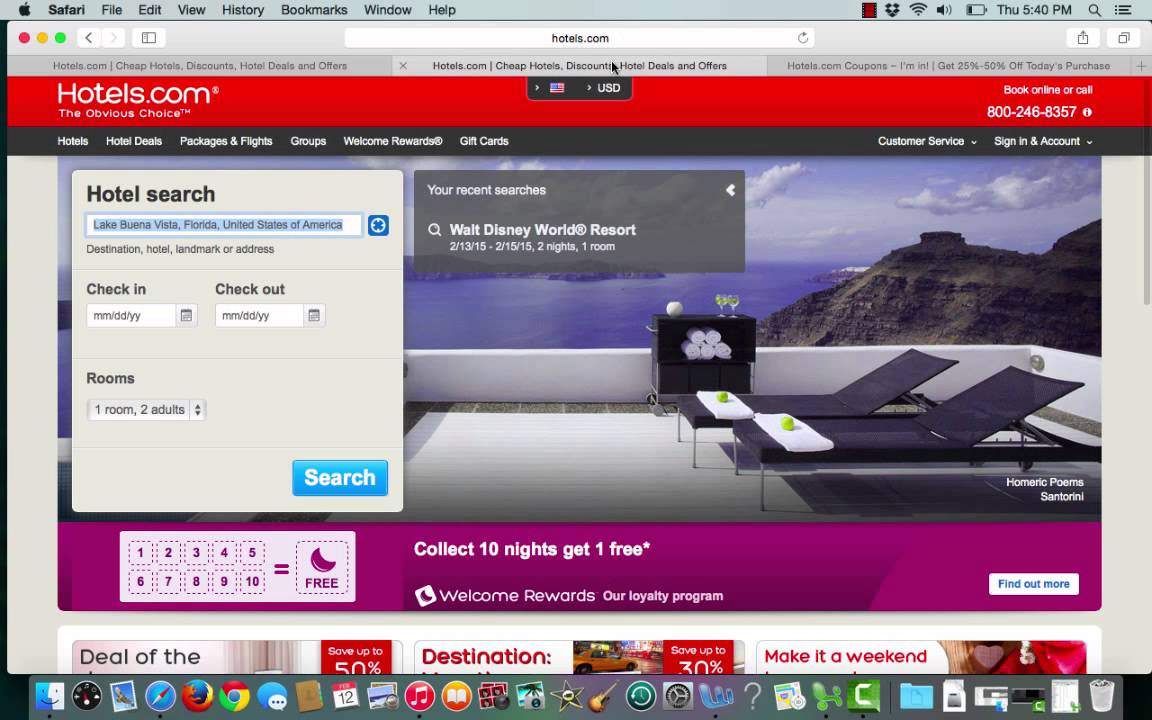Open the check-out calendar picker

pyautogui.click(x=314, y=315)
